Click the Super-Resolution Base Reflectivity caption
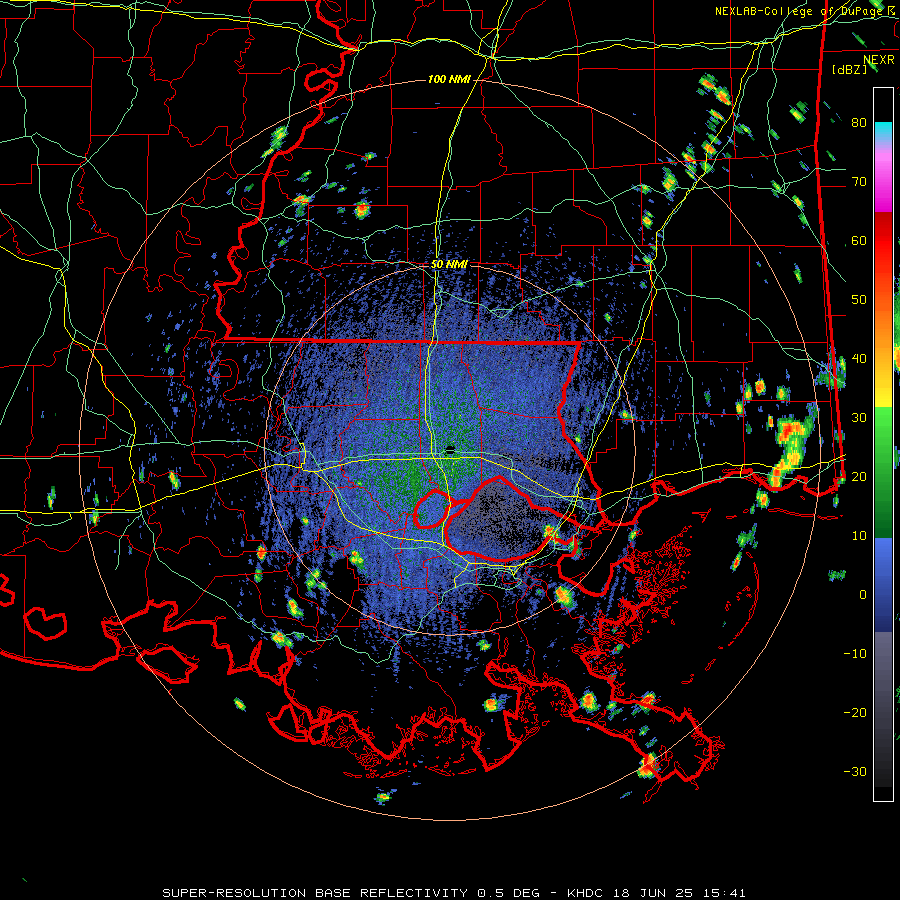Image resolution: width=900 pixels, height=900 pixels. pyautogui.click(x=455, y=893)
